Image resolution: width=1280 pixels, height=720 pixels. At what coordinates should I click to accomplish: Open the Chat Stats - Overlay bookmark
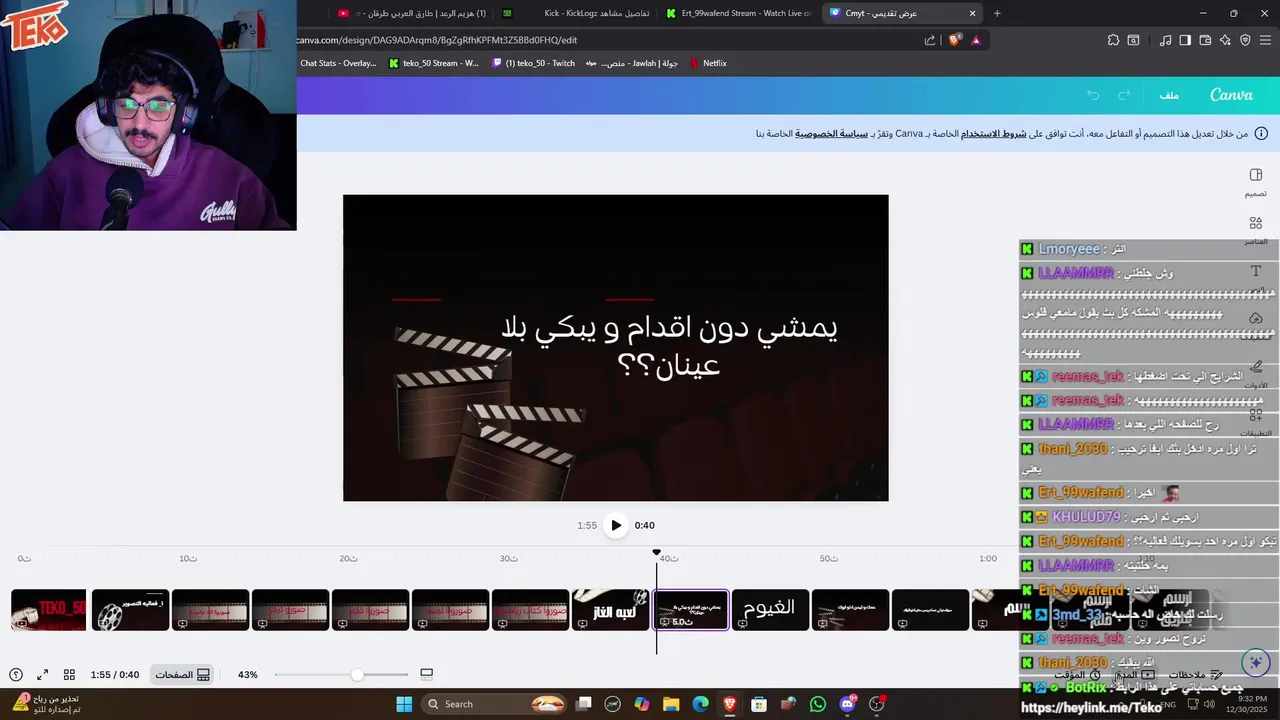[x=338, y=63]
